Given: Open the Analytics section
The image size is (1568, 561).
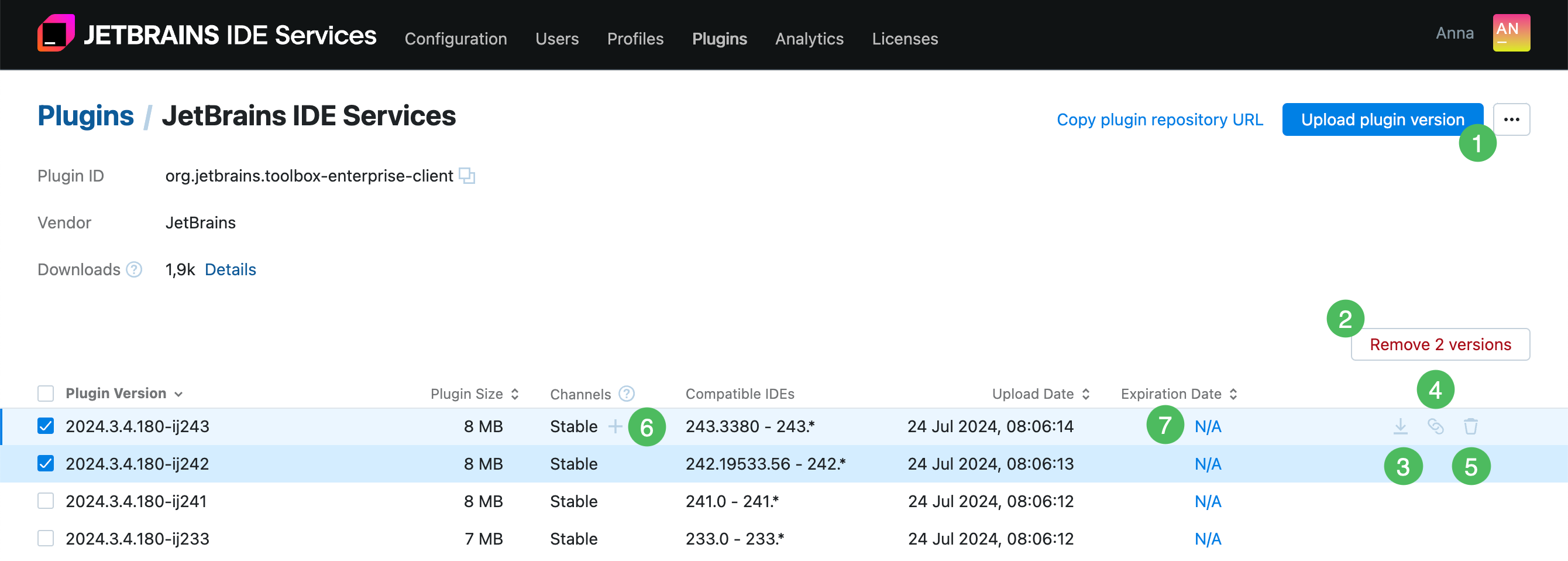Looking at the screenshot, I should point(810,39).
